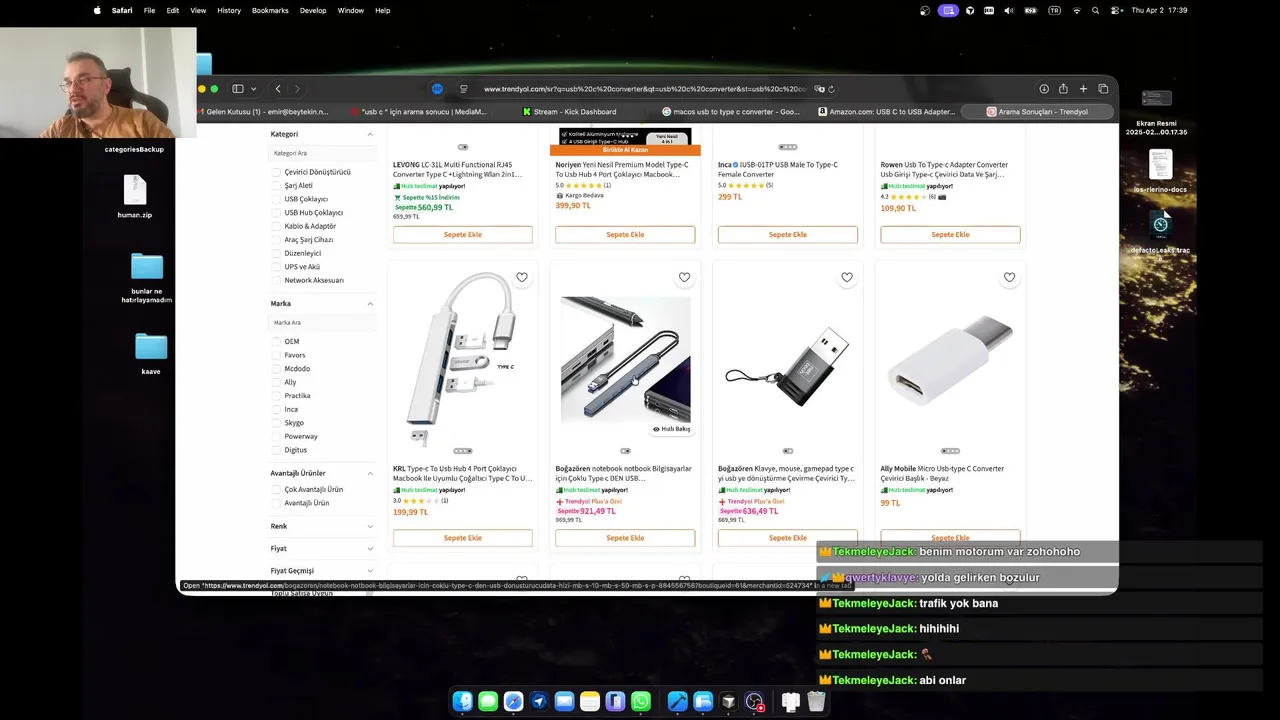Screen dimensions: 1280x720
Task: Open Ally Mobile Micro USB converter image
Action: tap(950, 360)
